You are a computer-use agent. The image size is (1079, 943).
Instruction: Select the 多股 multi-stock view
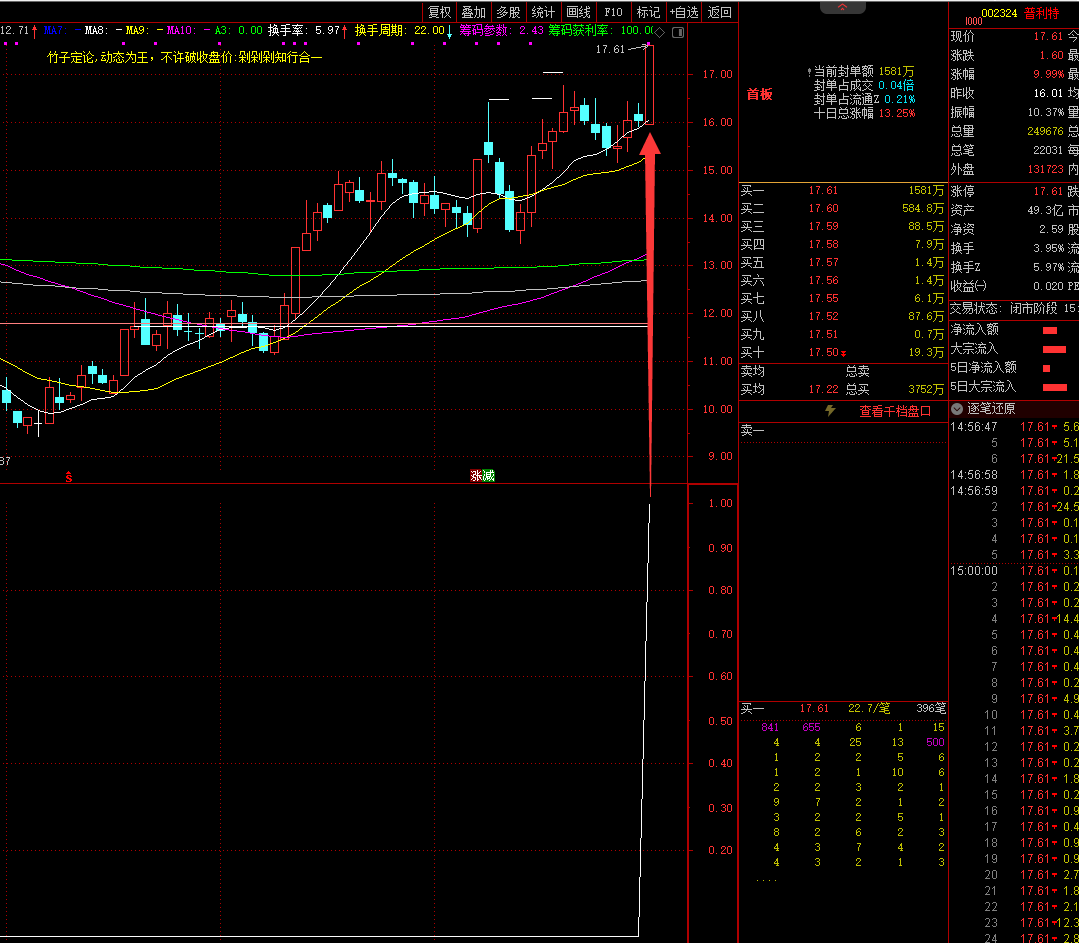click(x=509, y=12)
